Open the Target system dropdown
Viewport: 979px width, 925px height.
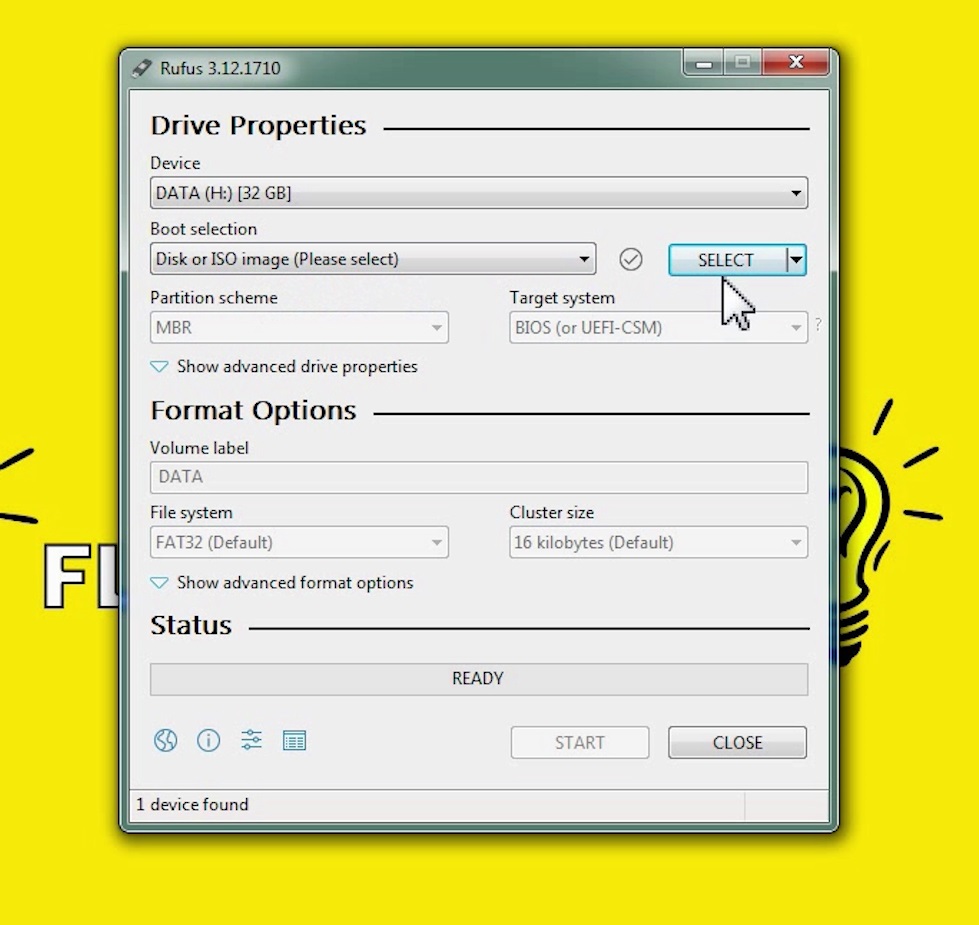click(658, 328)
